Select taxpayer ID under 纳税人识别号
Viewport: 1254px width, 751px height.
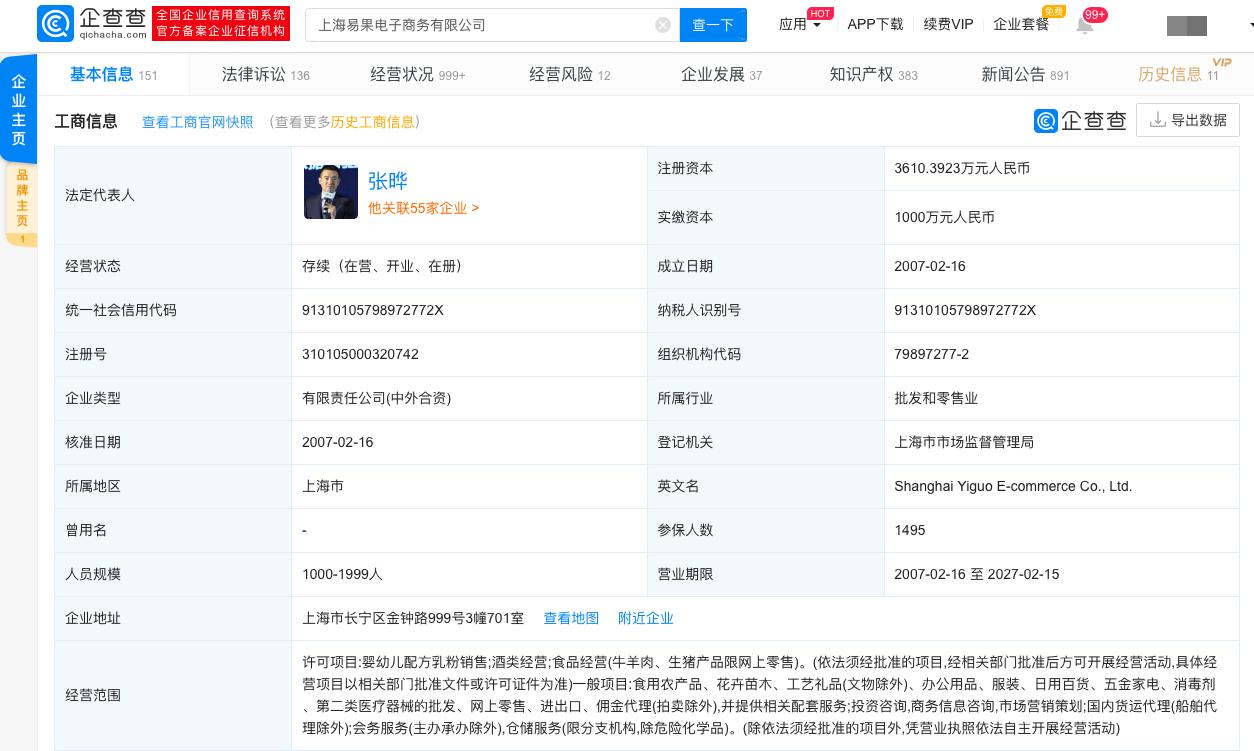click(x=965, y=310)
